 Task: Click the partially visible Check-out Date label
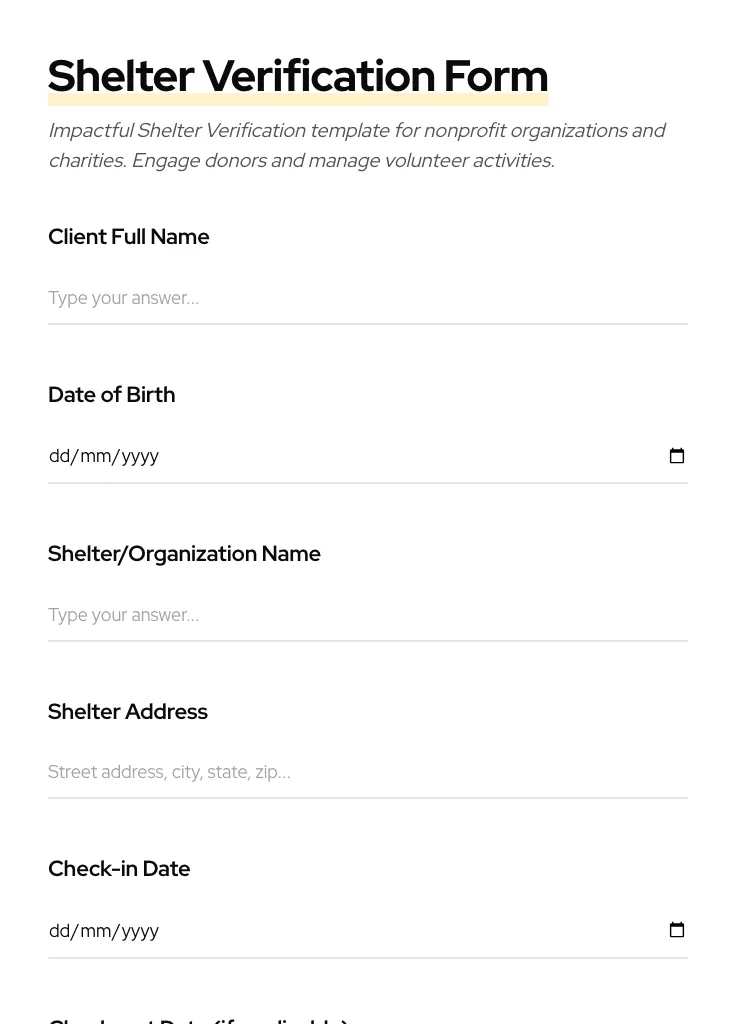(197, 1018)
